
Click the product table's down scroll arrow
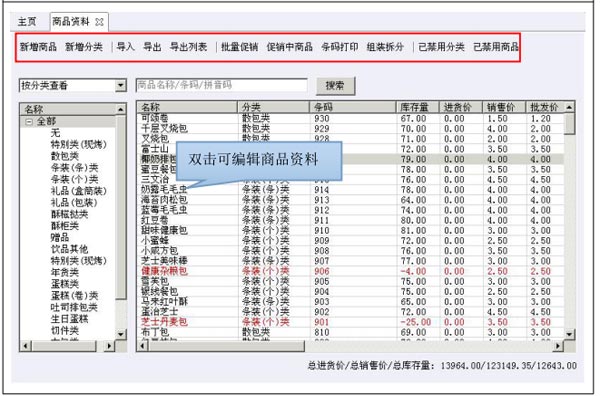tap(569, 334)
